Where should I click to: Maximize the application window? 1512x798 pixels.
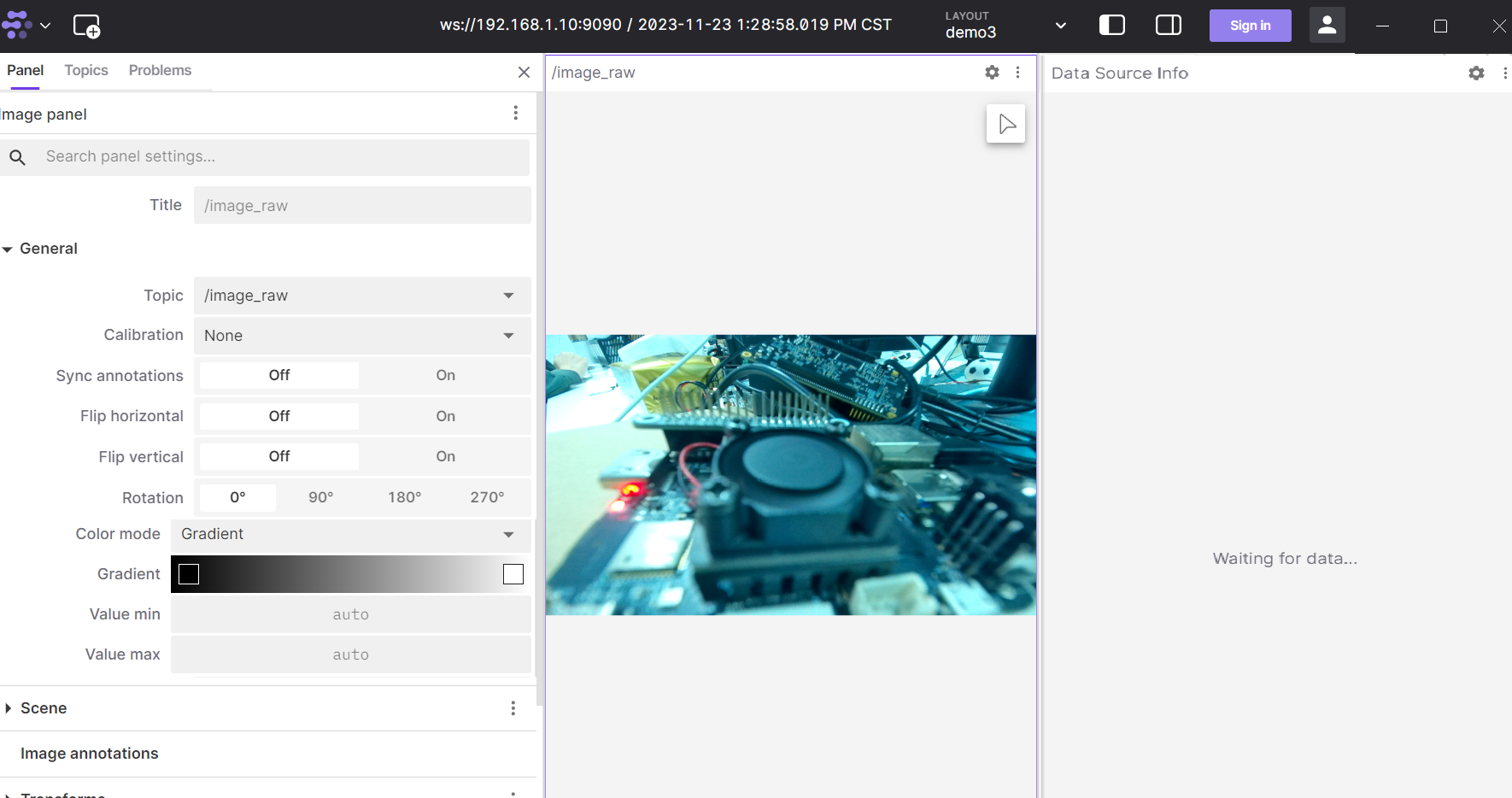1440,26
